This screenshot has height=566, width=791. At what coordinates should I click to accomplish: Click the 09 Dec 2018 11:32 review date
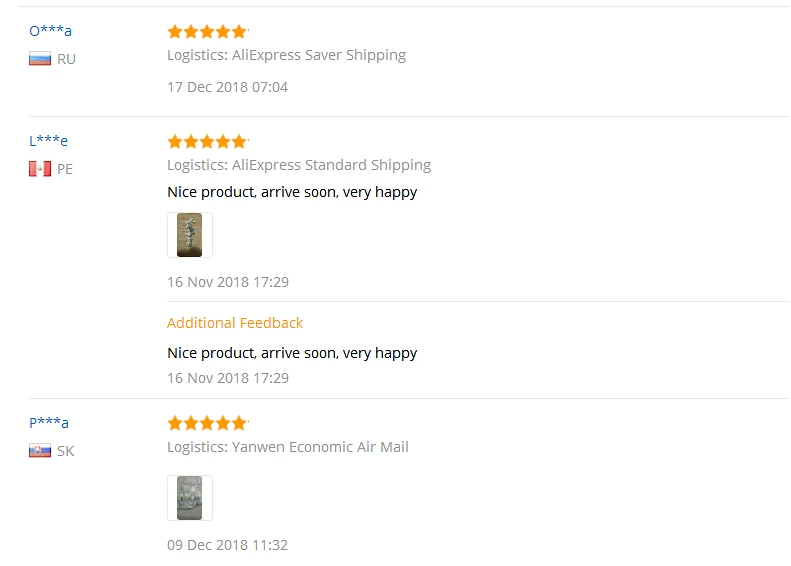coord(228,545)
